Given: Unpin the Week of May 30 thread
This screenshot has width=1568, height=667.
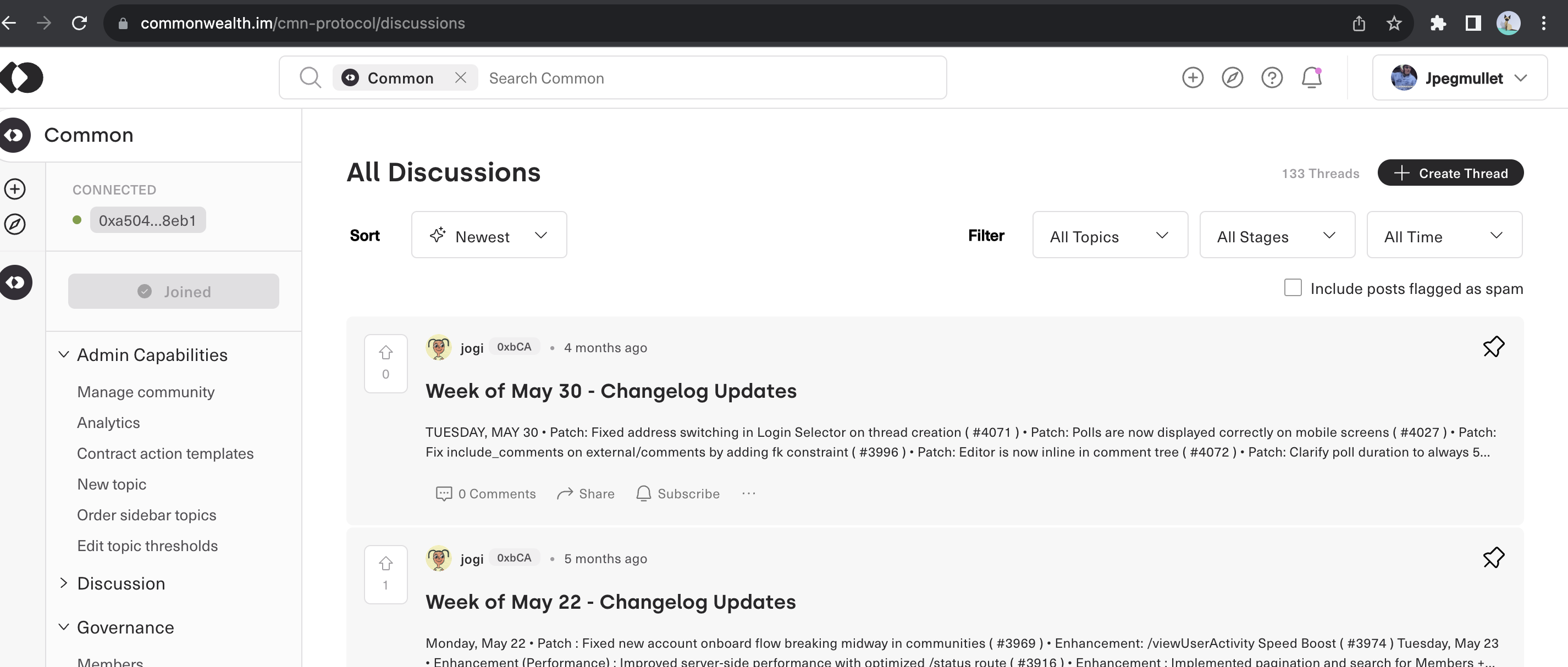Looking at the screenshot, I should 1493,347.
